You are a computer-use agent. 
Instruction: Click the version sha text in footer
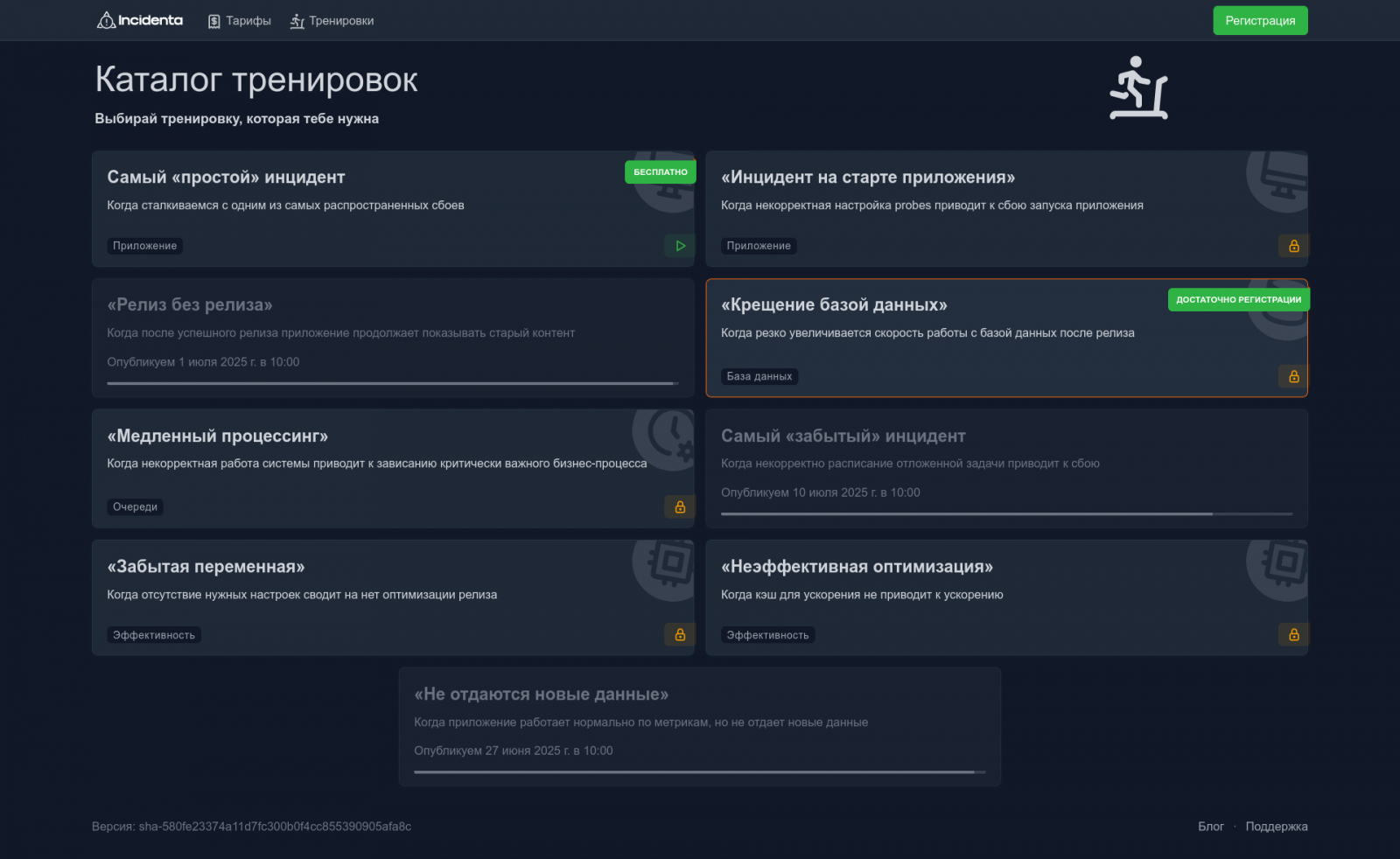point(251,827)
